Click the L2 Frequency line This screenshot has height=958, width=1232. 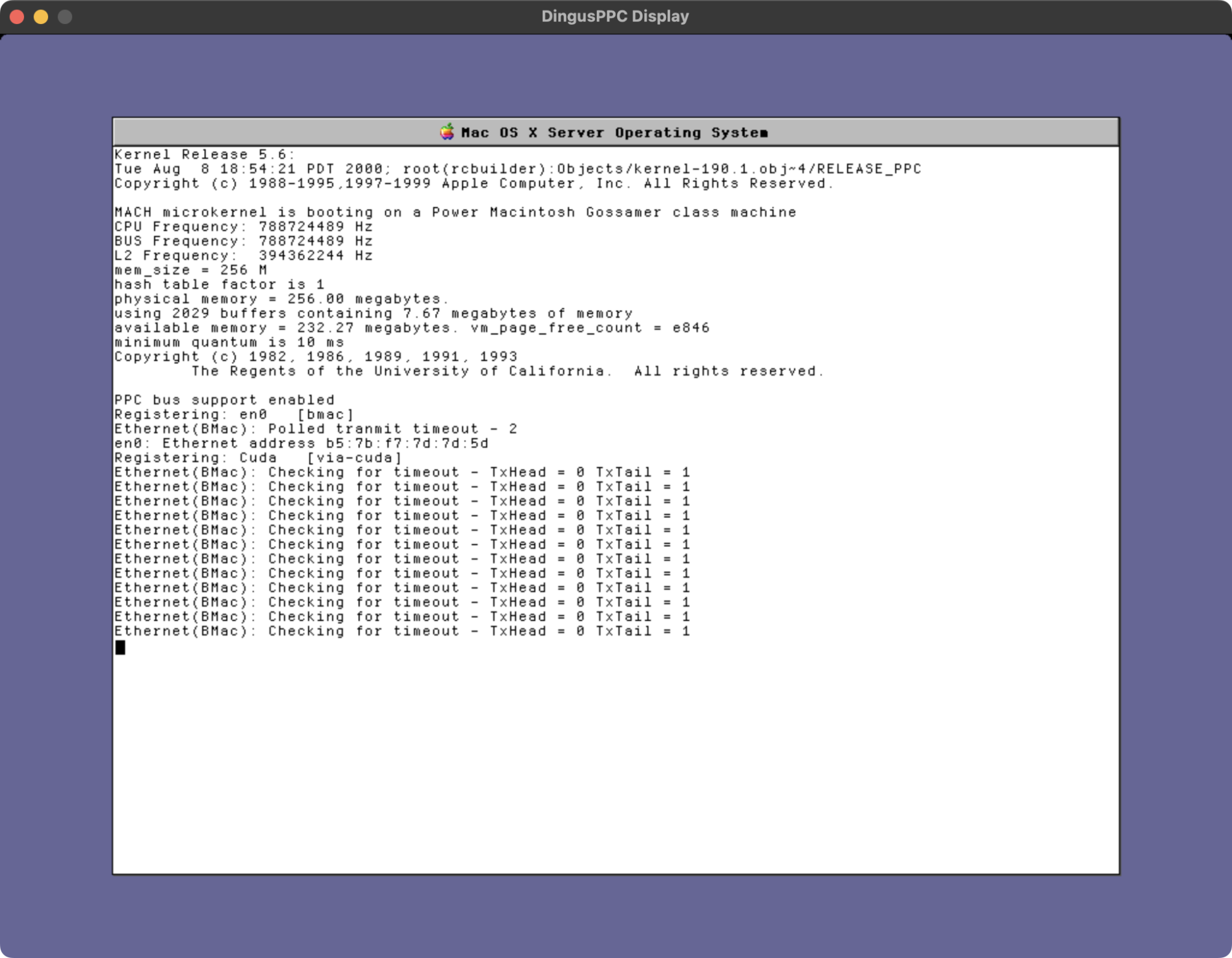[243, 256]
